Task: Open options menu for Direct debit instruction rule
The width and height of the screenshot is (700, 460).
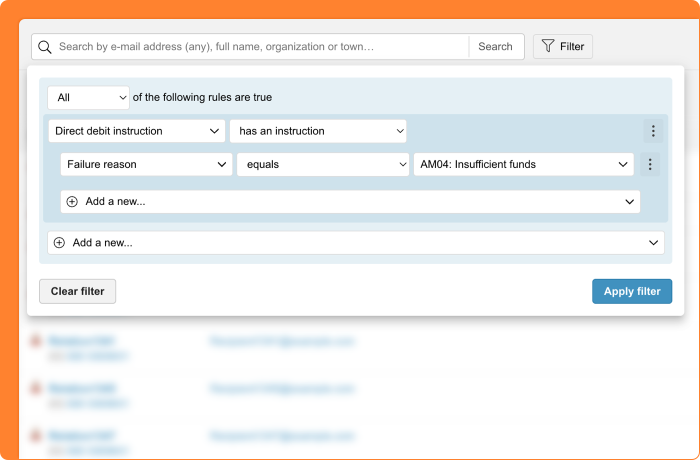Action: click(653, 131)
